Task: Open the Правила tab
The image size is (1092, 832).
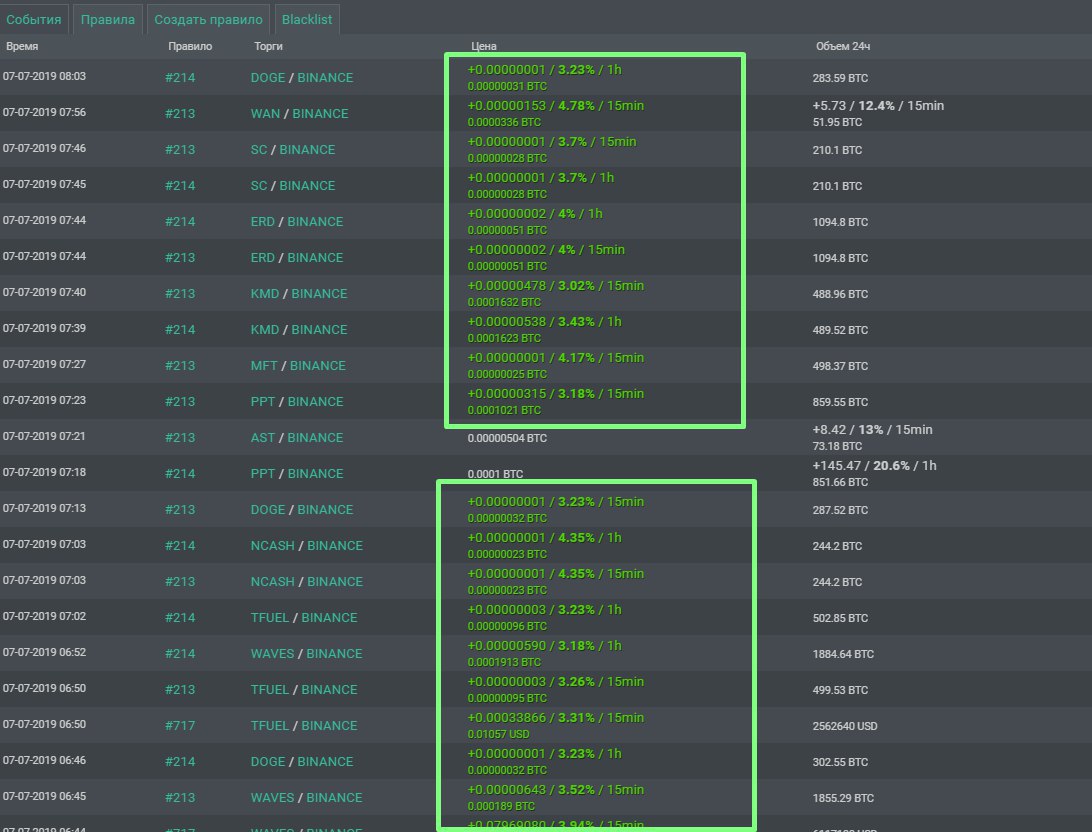Action: pyautogui.click(x=108, y=19)
